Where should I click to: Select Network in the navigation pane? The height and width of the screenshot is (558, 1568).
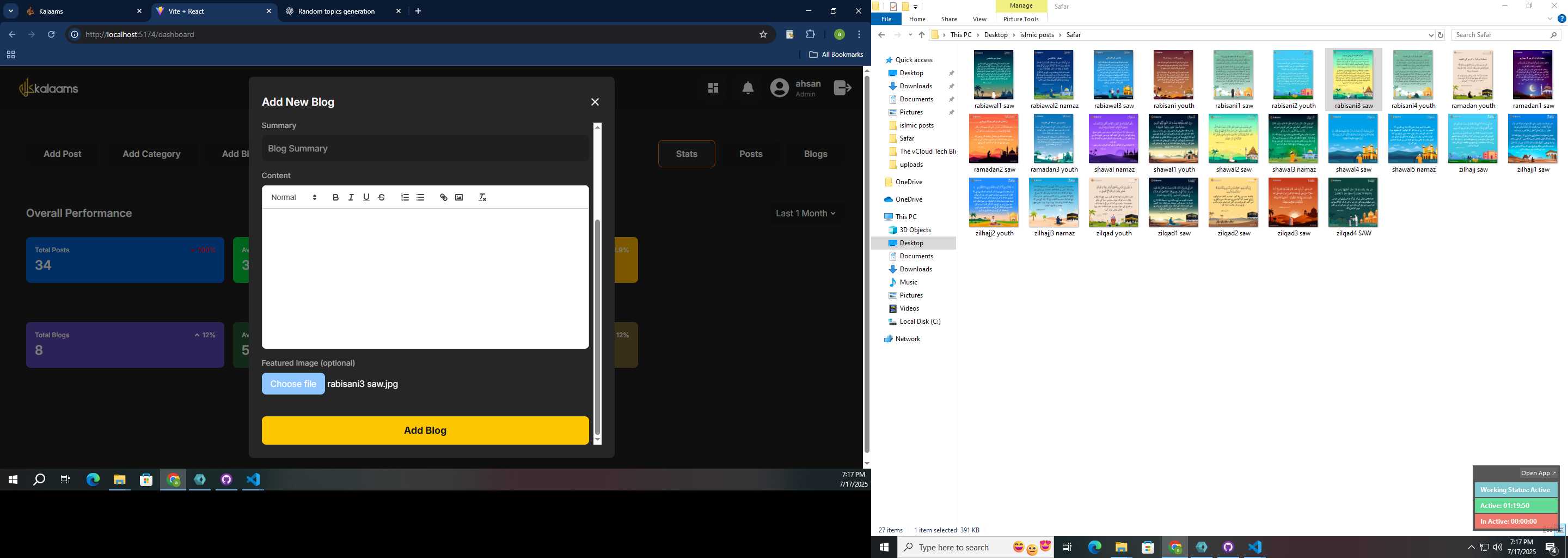[907, 339]
